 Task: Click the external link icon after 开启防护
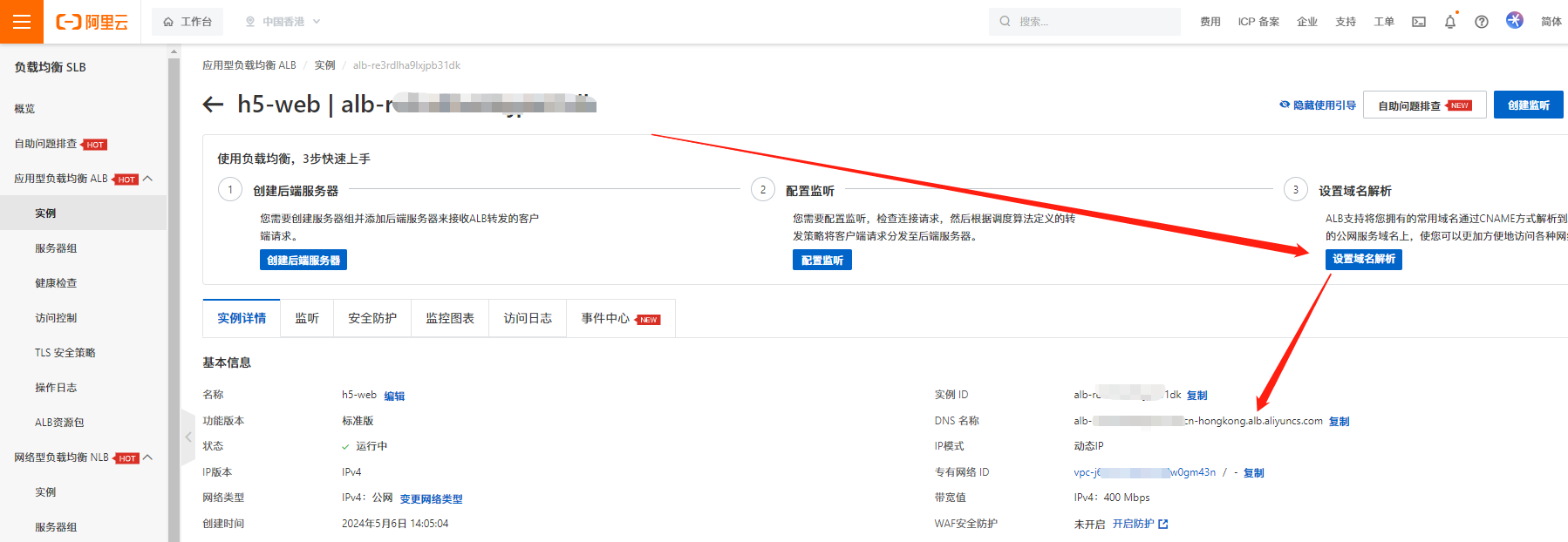(1163, 524)
